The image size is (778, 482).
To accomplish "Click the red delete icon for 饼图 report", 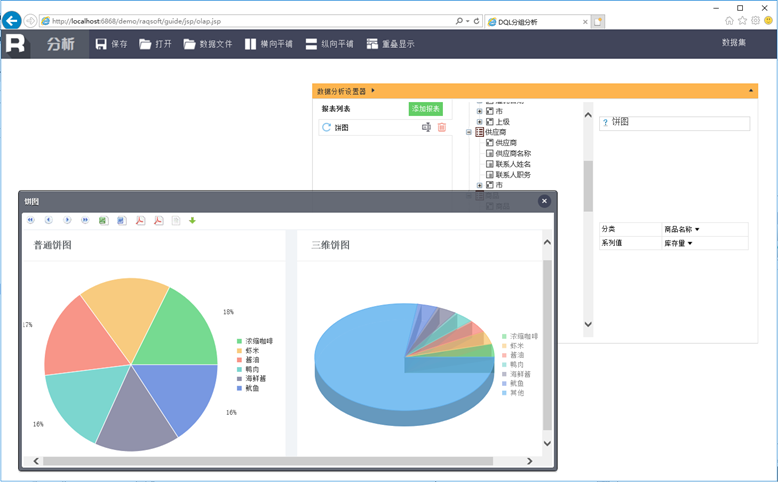I will (x=442, y=128).
